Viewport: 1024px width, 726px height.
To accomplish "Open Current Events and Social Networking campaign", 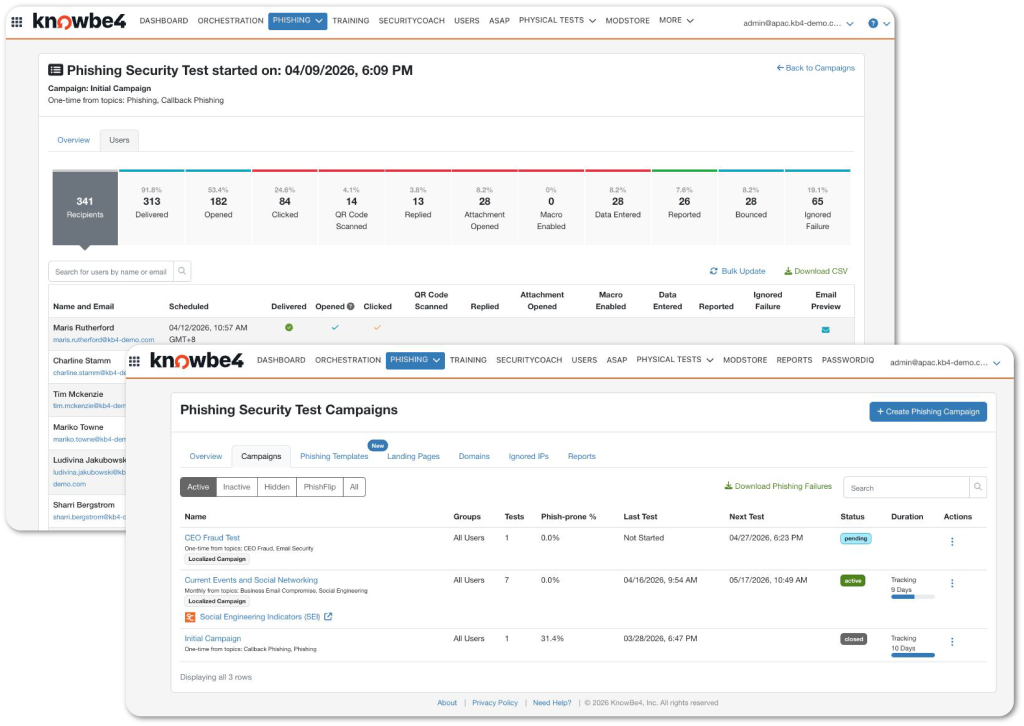I will pyautogui.click(x=251, y=580).
